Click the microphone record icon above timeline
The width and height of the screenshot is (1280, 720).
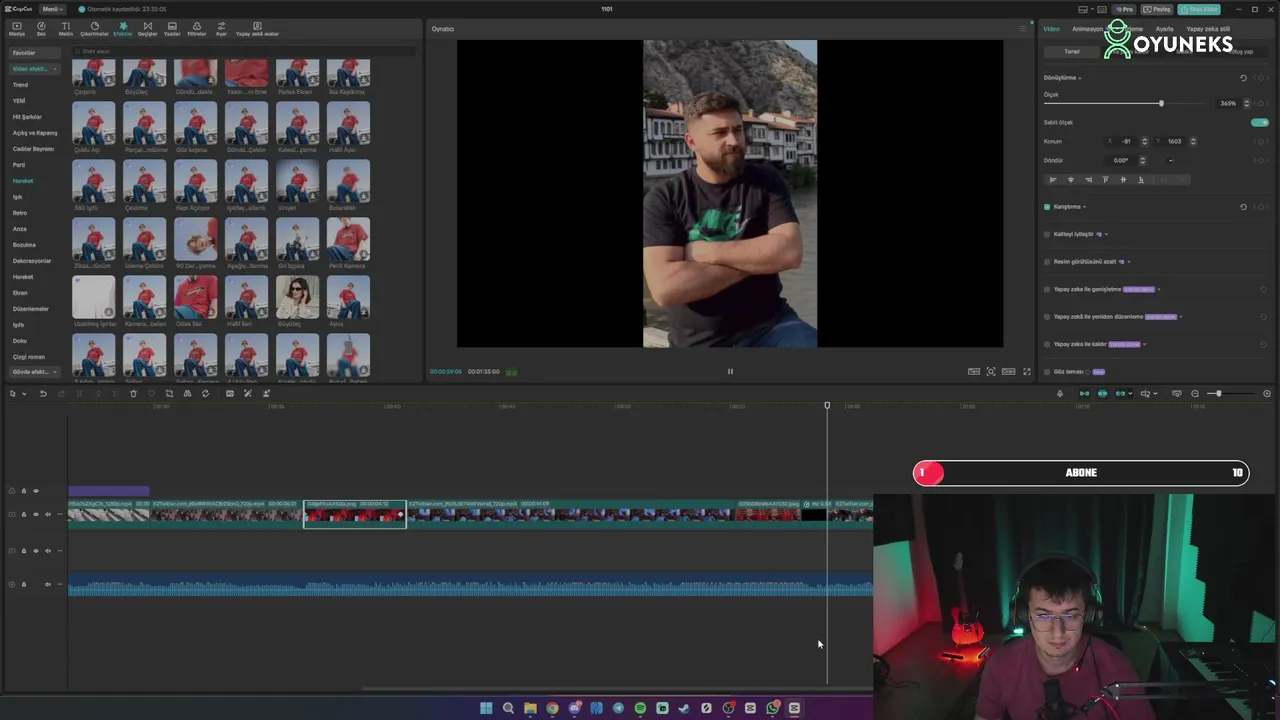pyautogui.click(x=1060, y=394)
